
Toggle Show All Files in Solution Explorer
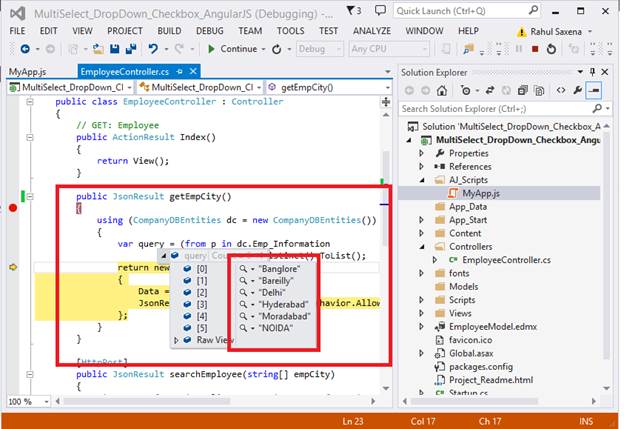541,90
